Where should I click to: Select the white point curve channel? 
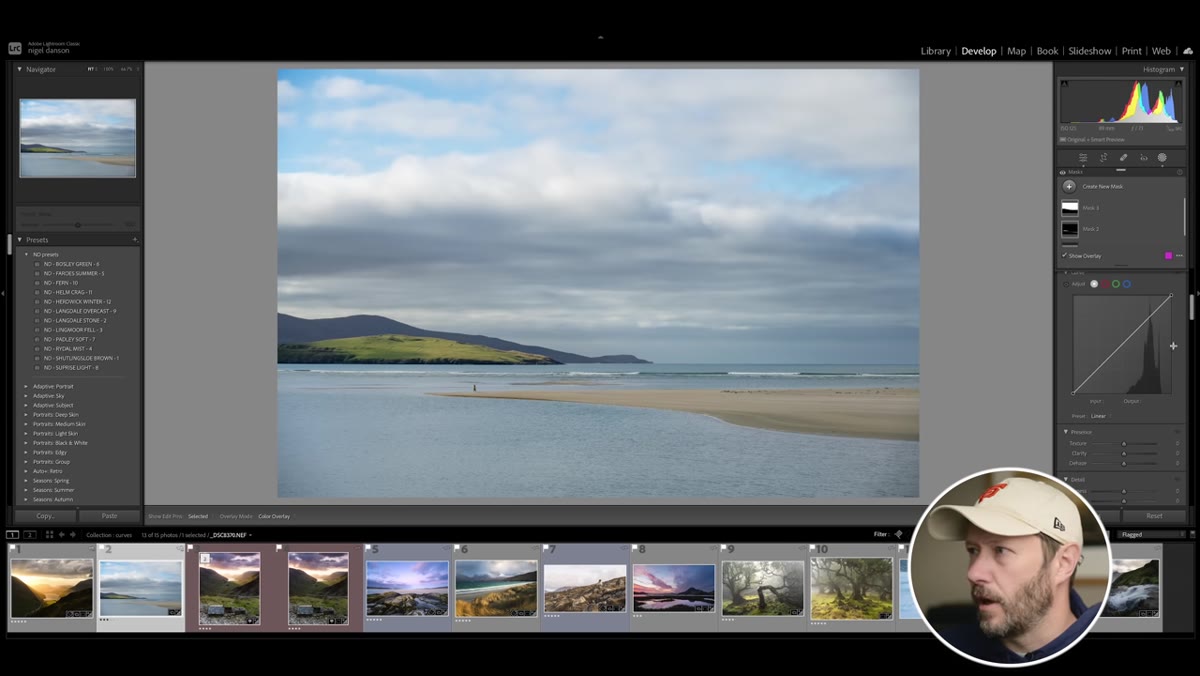pos(1094,284)
